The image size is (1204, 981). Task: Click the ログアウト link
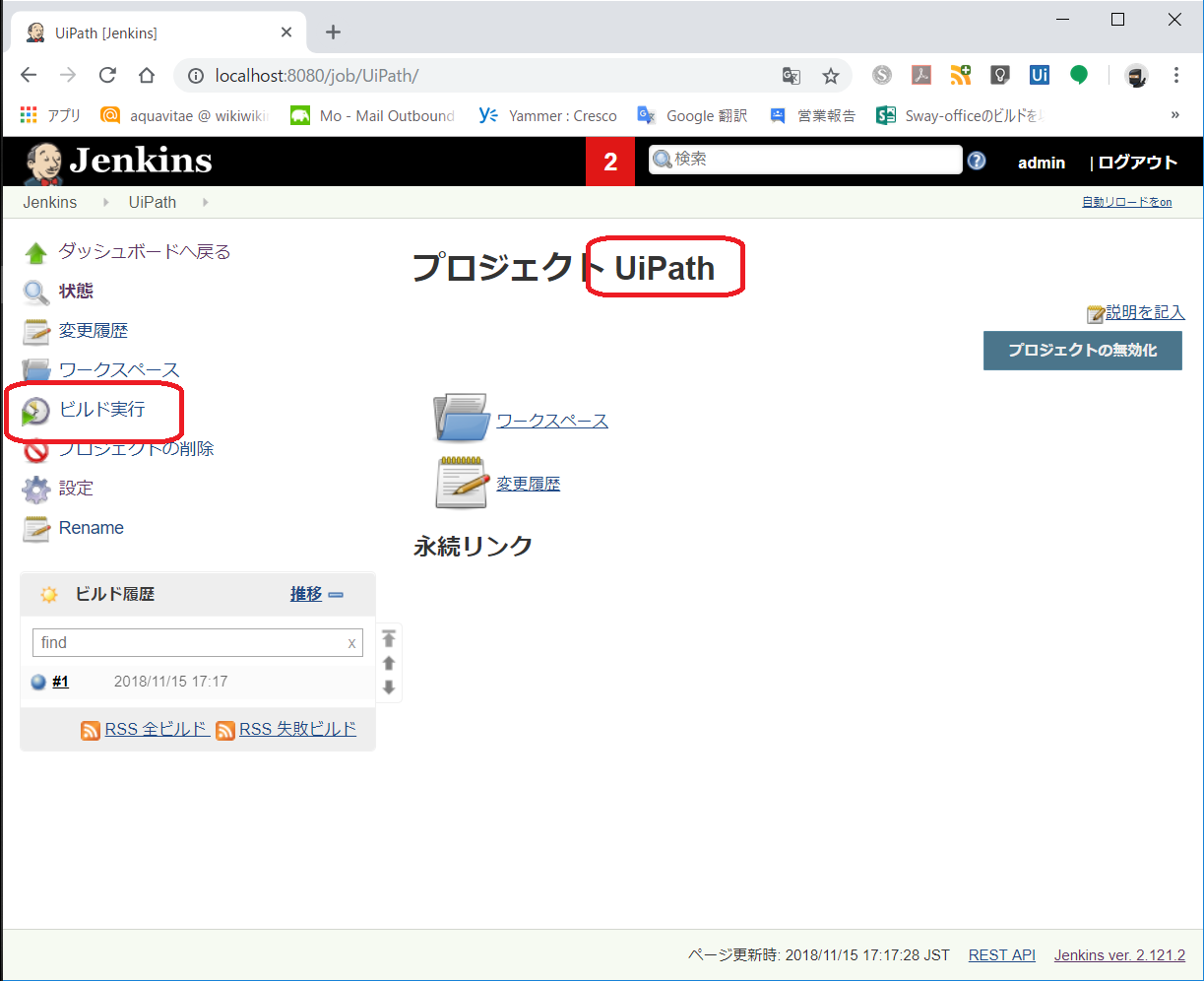coord(1138,163)
